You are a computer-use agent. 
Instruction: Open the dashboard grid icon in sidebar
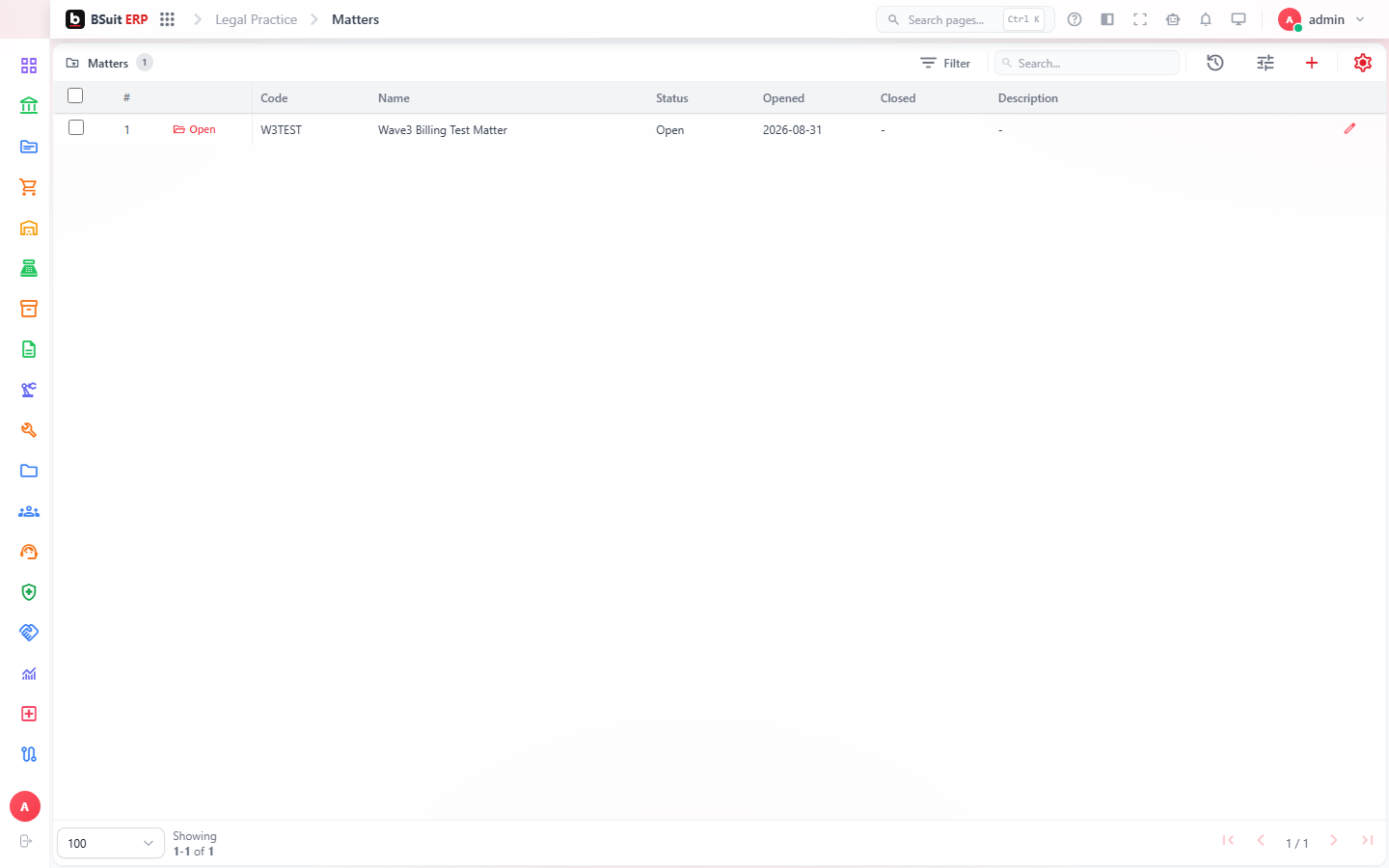(x=29, y=66)
